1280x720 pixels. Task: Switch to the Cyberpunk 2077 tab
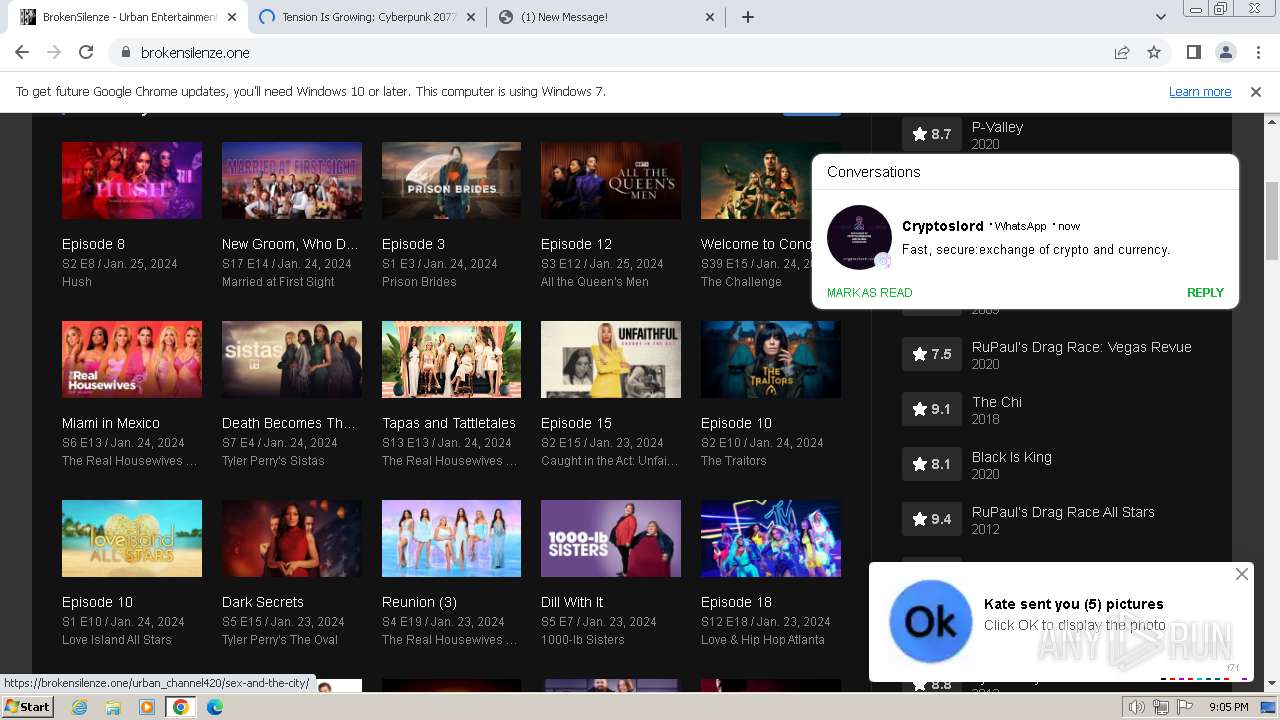point(367,17)
